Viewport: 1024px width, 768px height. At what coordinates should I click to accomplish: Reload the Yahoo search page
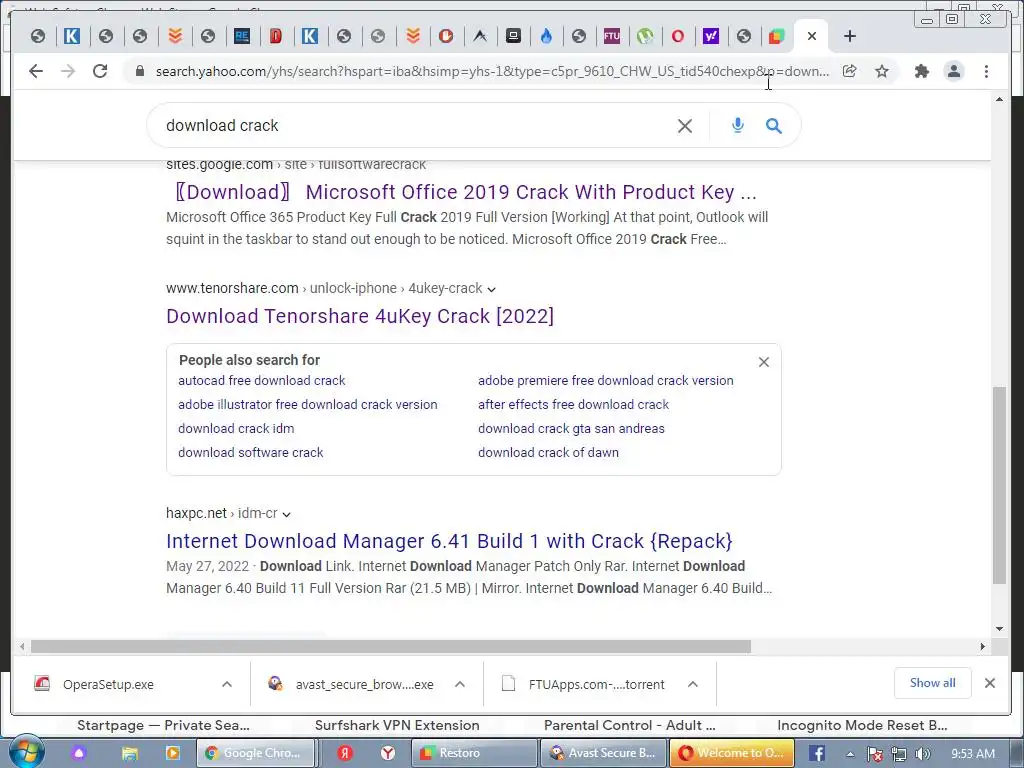(x=100, y=71)
